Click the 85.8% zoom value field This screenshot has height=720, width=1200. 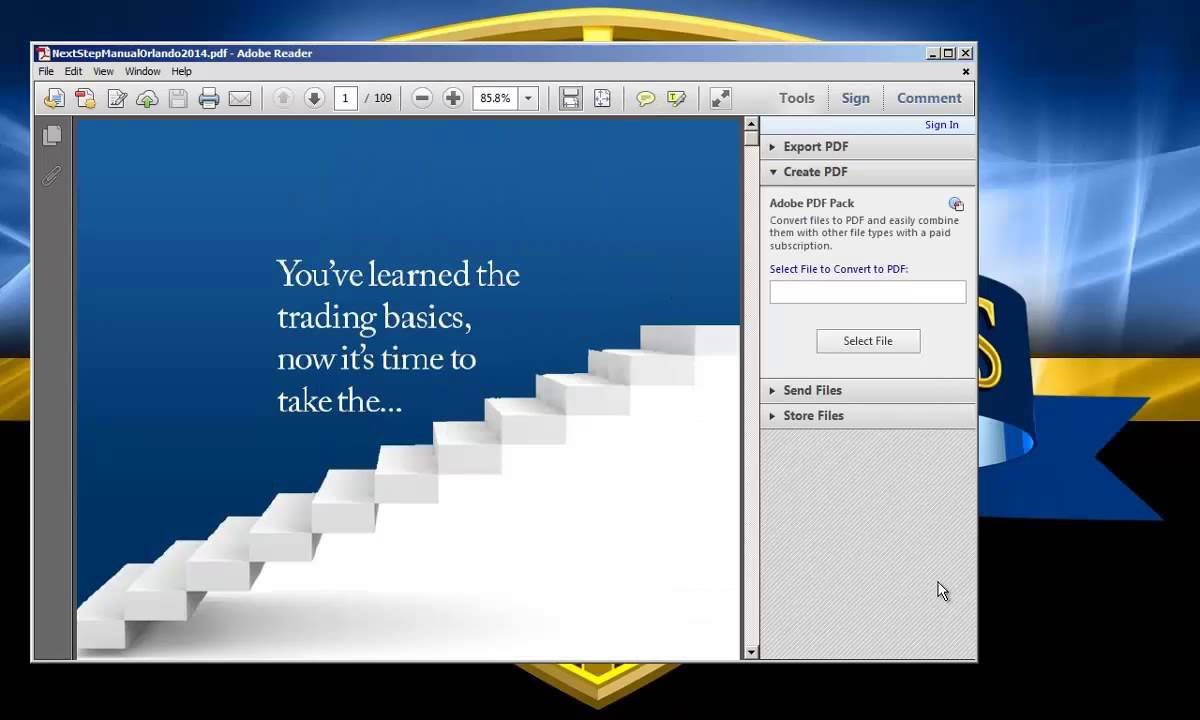(x=495, y=98)
